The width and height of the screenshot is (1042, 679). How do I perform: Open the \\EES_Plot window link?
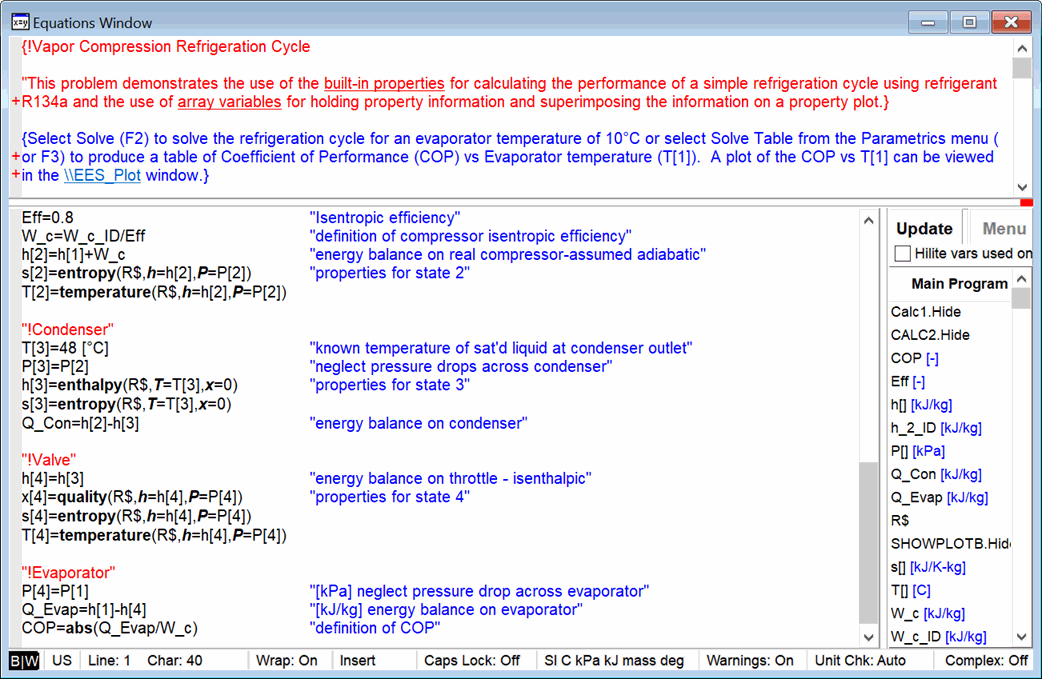[x=103, y=175]
